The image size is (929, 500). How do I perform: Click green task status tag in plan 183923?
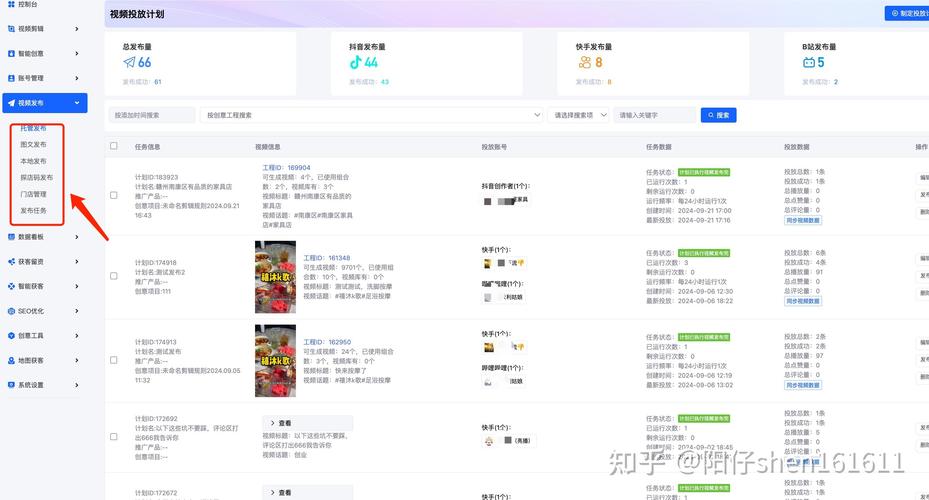704,172
